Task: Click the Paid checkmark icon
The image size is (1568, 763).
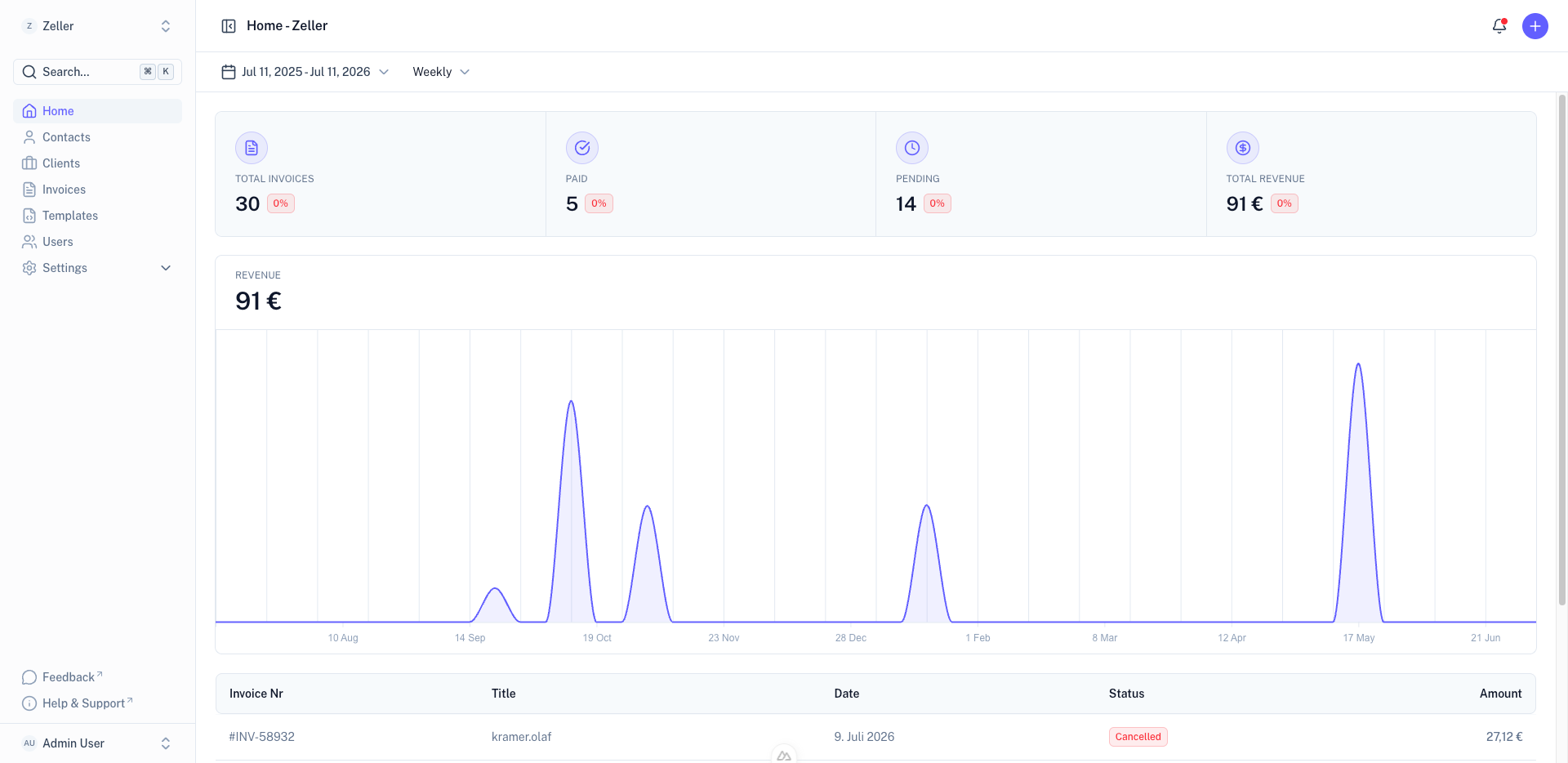Action: (582, 148)
